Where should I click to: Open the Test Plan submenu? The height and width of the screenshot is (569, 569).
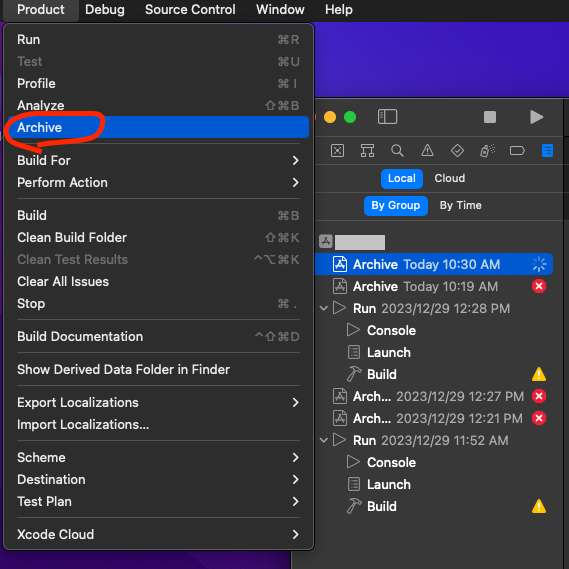coord(158,502)
